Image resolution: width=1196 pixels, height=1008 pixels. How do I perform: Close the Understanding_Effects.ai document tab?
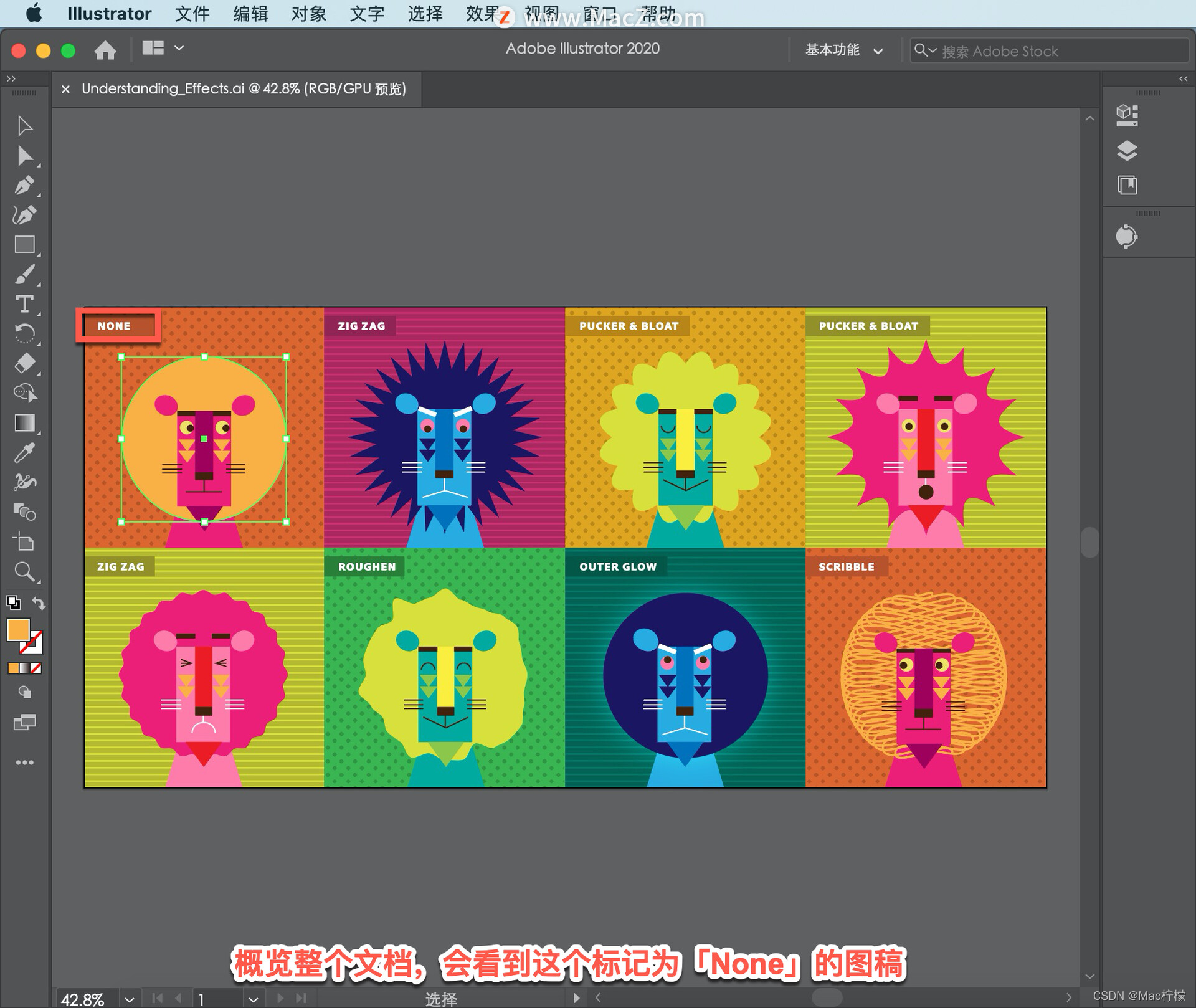pyautogui.click(x=65, y=89)
